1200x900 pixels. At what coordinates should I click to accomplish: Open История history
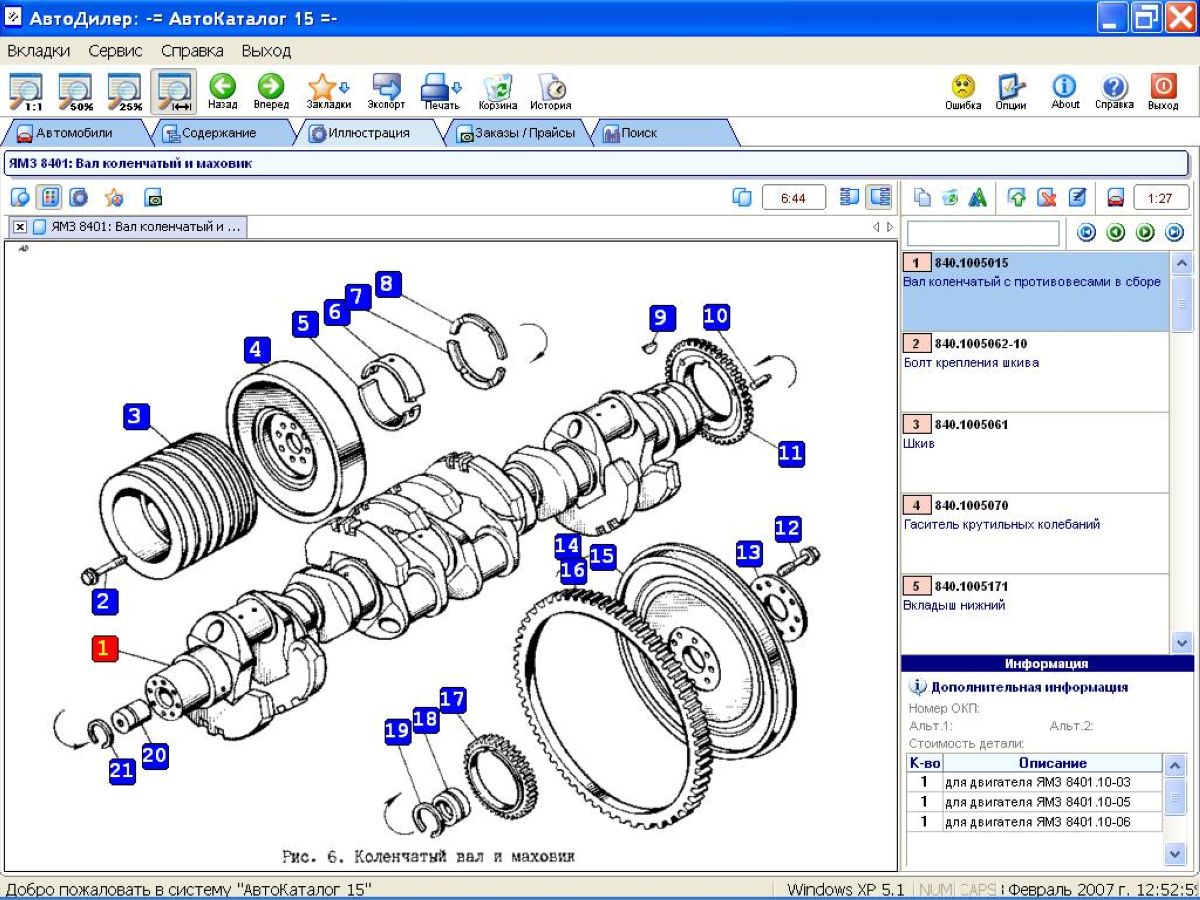click(x=551, y=91)
